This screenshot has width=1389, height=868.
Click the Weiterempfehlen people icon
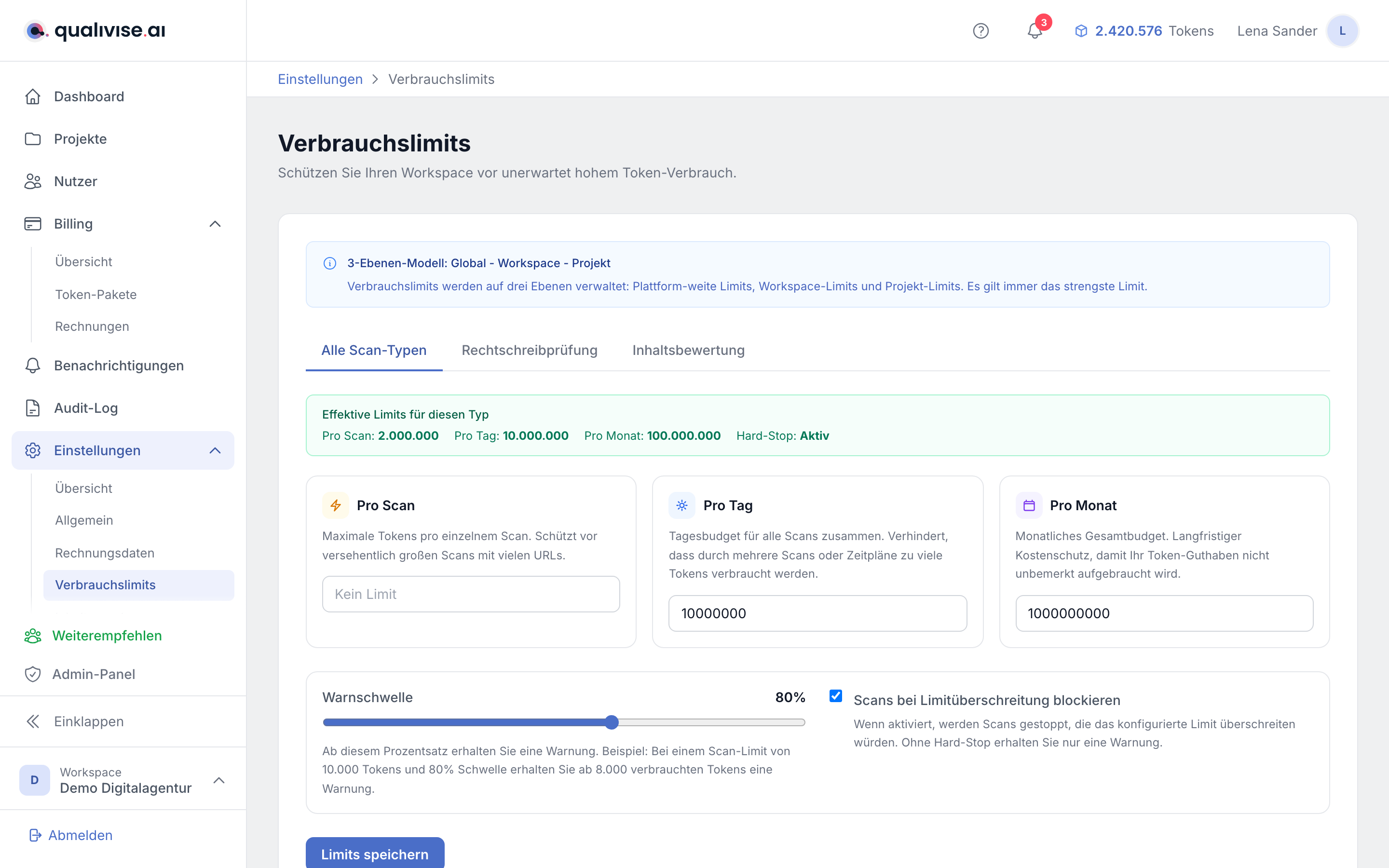click(x=33, y=636)
